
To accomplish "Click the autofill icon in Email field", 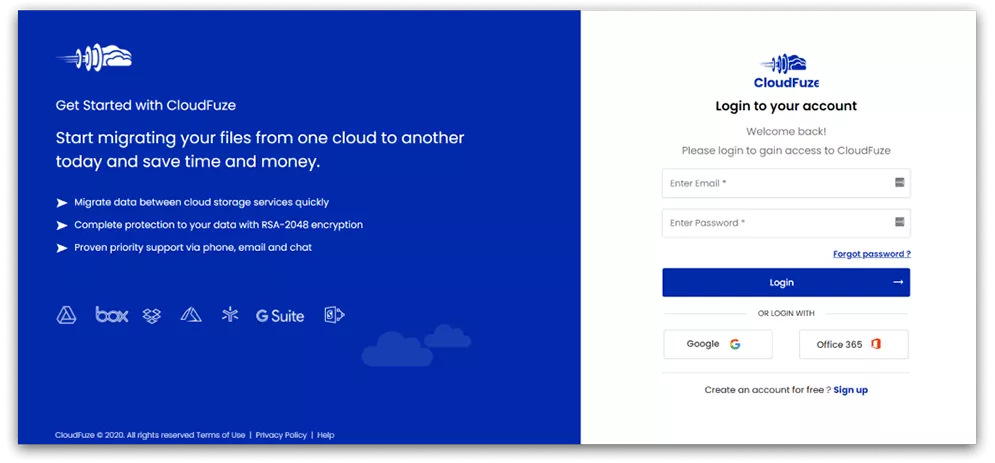I will (899, 183).
